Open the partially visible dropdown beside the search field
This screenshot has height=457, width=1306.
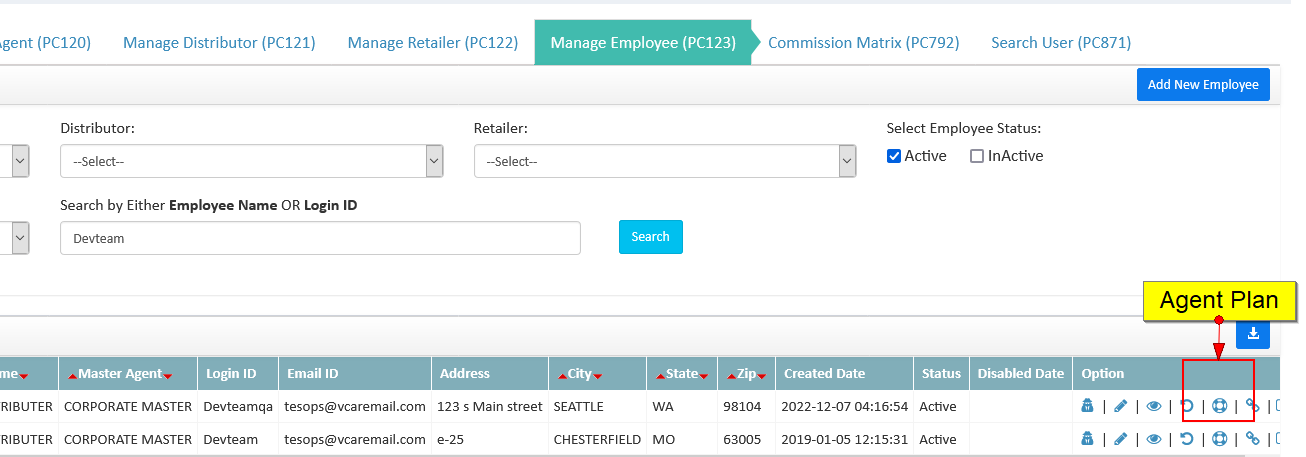coord(15,238)
